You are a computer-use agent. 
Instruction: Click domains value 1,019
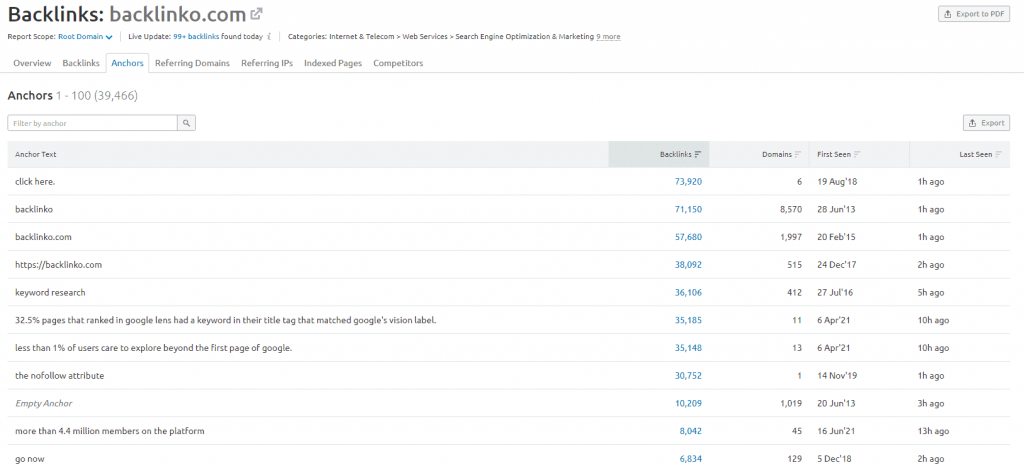point(791,403)
